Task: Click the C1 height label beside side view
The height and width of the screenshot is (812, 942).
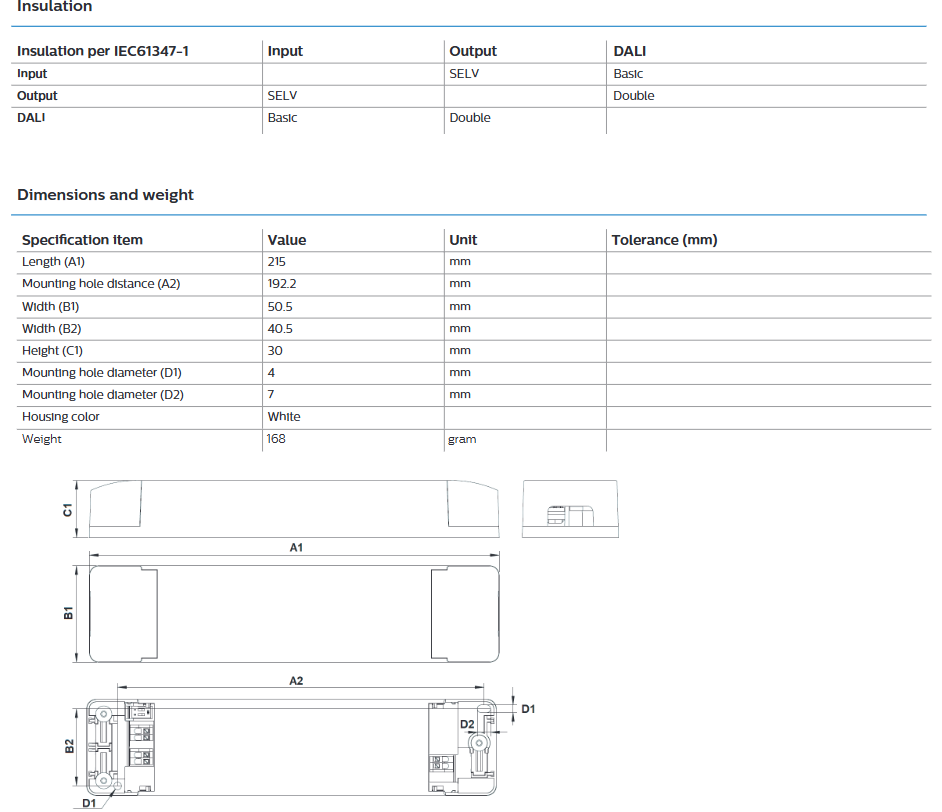Action: coord(67,510)
